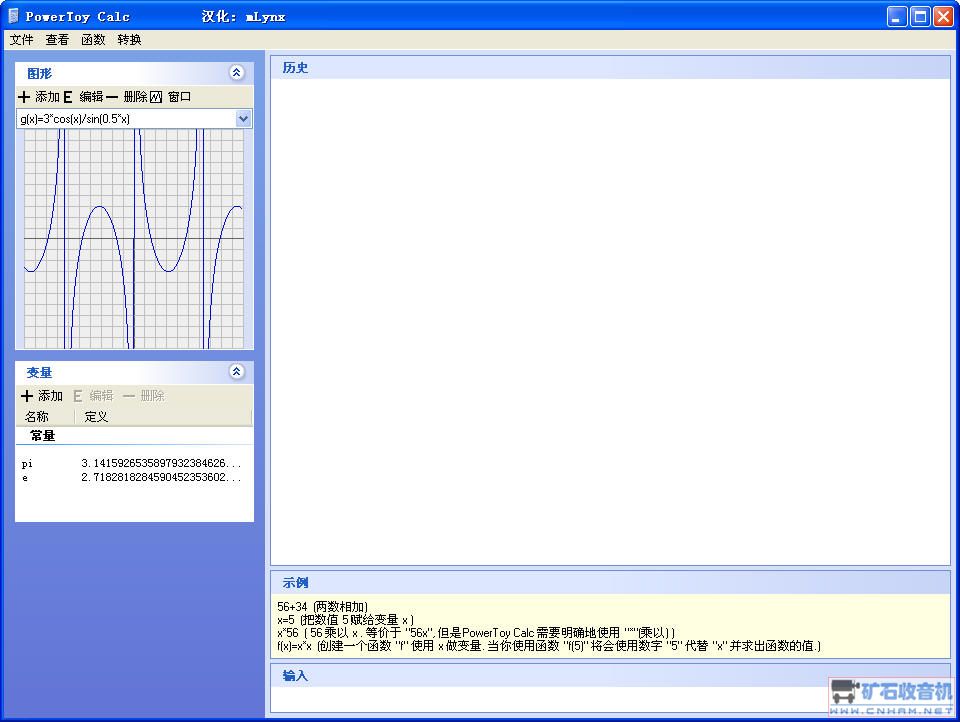Click the E edit icon in the graph toolbar
This screenshot has width=960, height=722.
(67, 97)
